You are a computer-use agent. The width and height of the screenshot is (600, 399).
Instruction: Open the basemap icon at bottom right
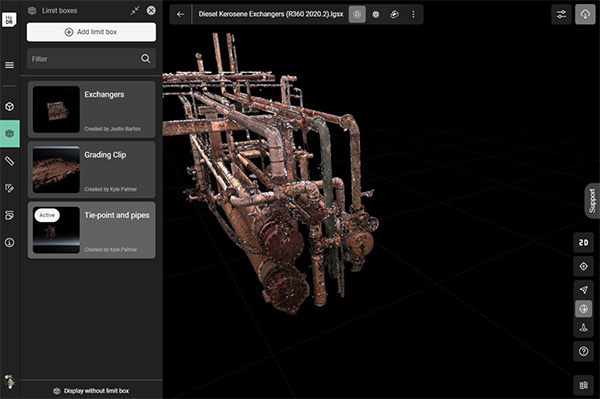(584, 385)
